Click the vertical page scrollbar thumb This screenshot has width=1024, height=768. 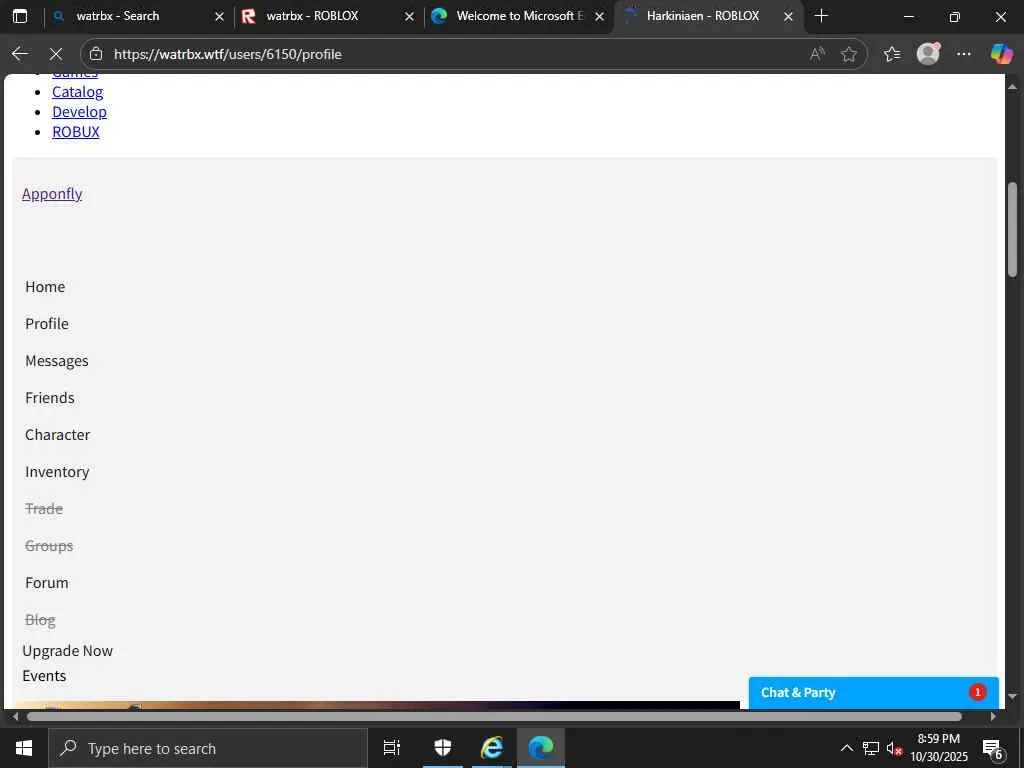tap(1012, 229)
